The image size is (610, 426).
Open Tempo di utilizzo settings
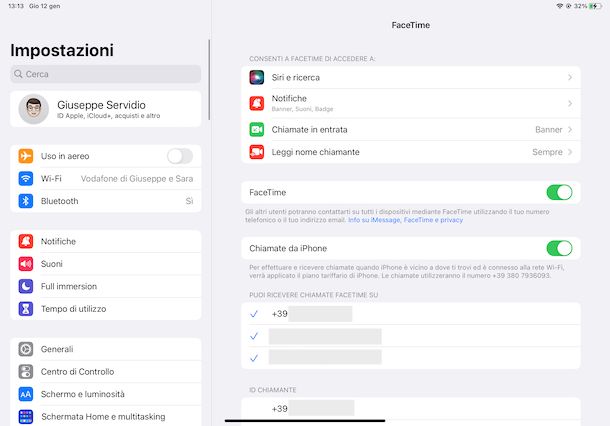pyautogui.click(x=106, y=309)
